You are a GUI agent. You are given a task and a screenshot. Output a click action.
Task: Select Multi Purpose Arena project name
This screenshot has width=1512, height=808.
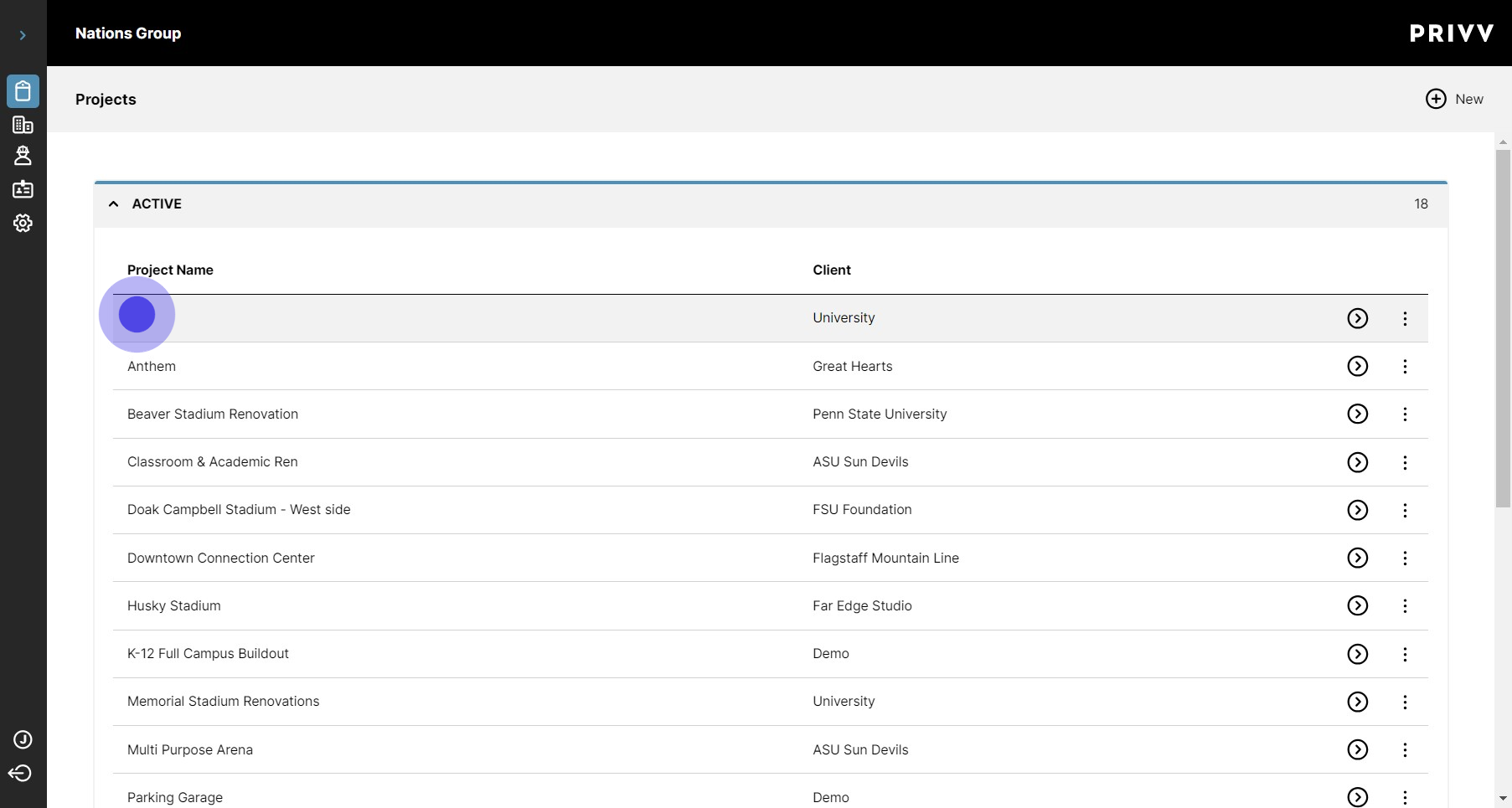coord(190,749)
